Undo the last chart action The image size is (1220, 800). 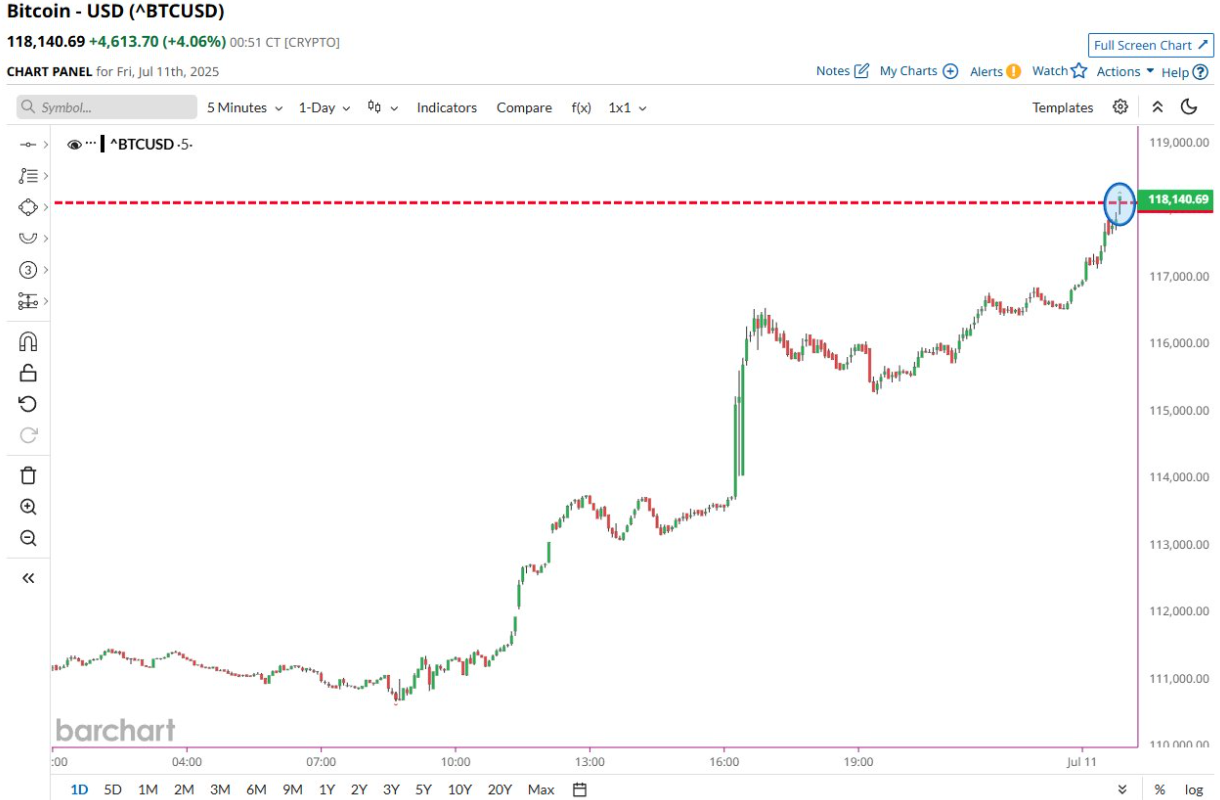(28, 404)
